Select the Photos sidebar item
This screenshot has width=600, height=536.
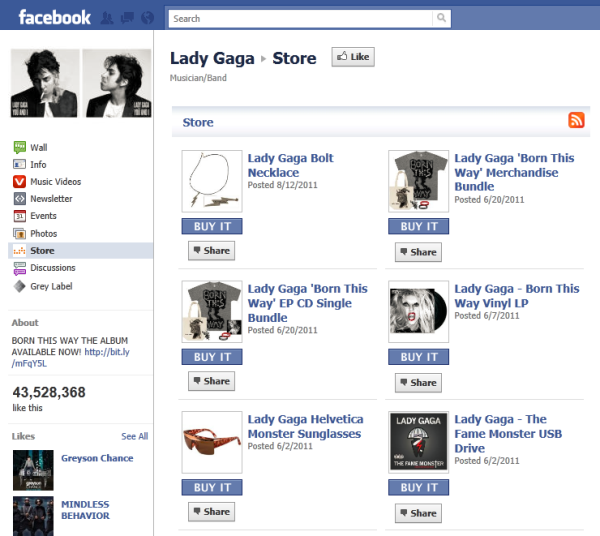(x=43, y=234)
